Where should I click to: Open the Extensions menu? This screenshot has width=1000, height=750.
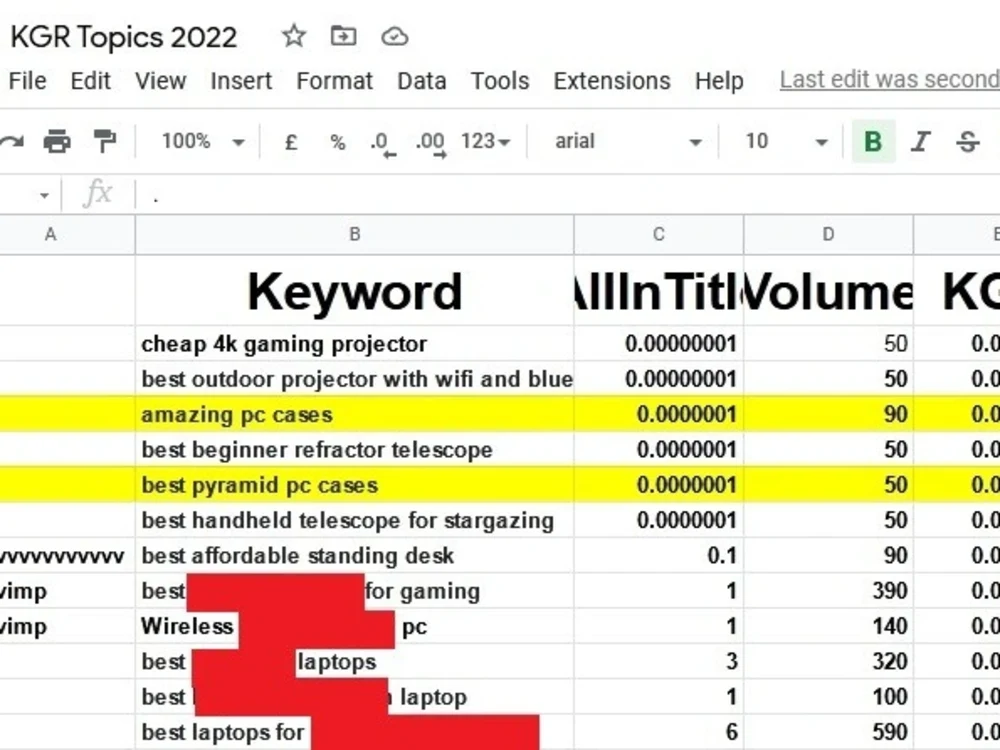click(612, 81)
